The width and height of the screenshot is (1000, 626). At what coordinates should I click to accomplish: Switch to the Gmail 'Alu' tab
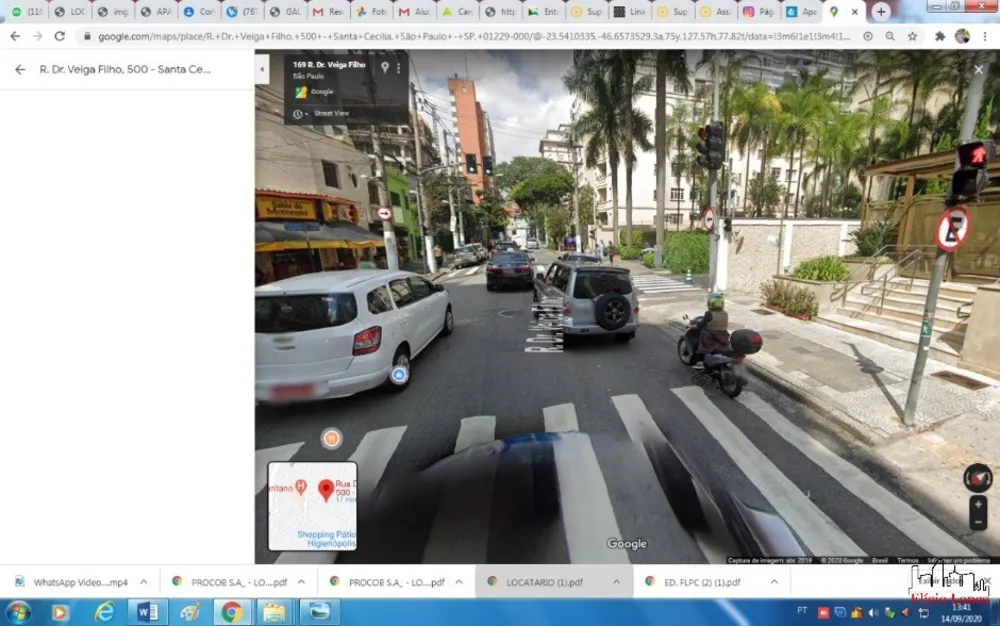(x=414, y=11)
